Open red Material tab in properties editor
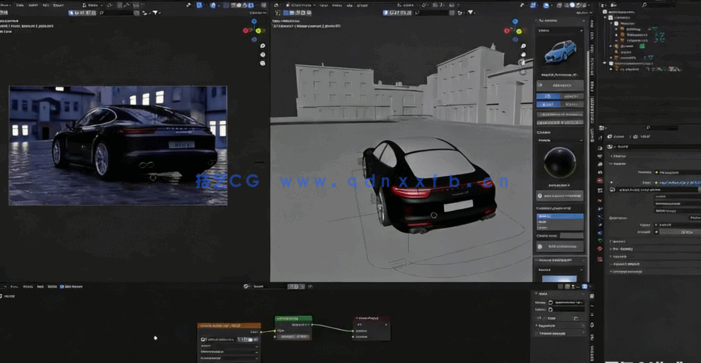This screenshot has height=363, width=701. pyautogui.click(x=600, y=249)
